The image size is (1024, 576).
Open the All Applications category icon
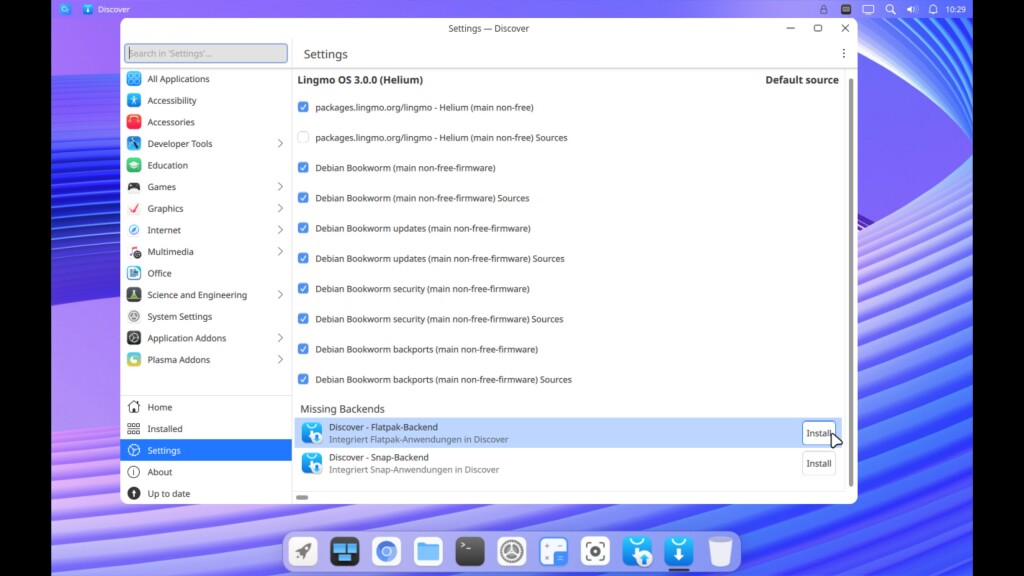pyautogui.click(x=134, y=78)
